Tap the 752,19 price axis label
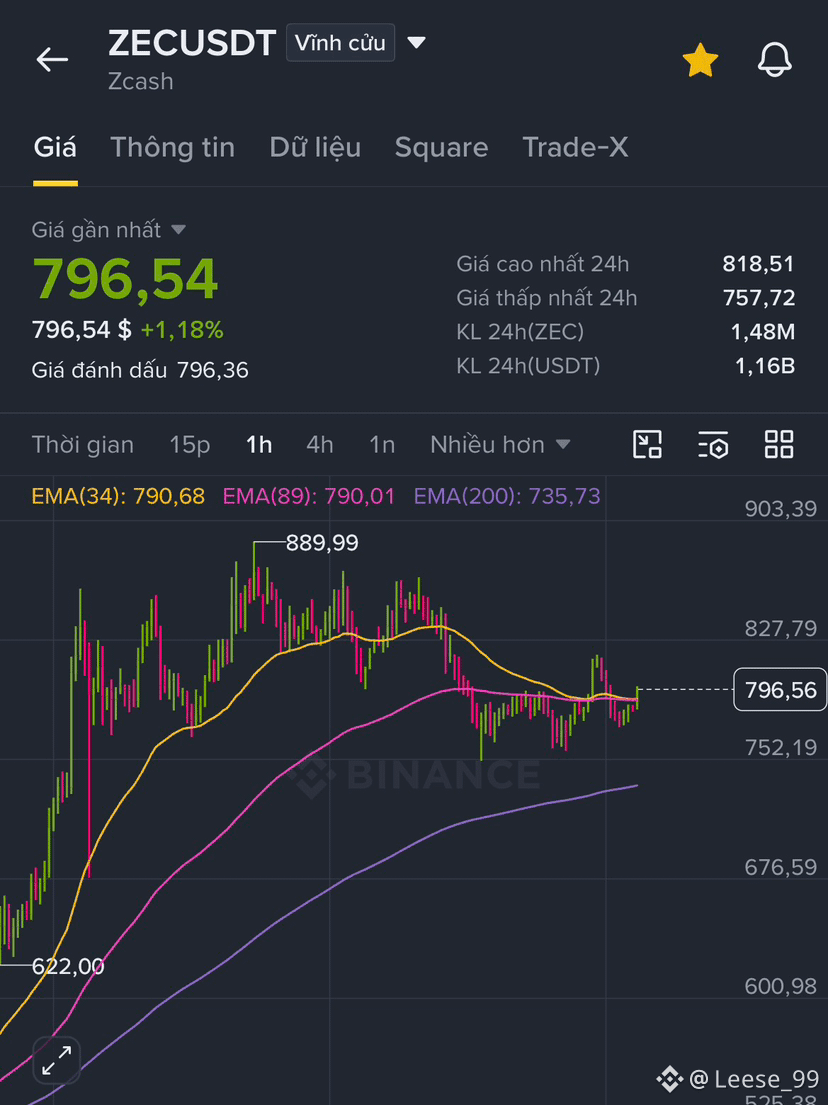Image resolution: width=828 pixels, height=1105 pixels. pyautogui.click(x=781, y=747)
